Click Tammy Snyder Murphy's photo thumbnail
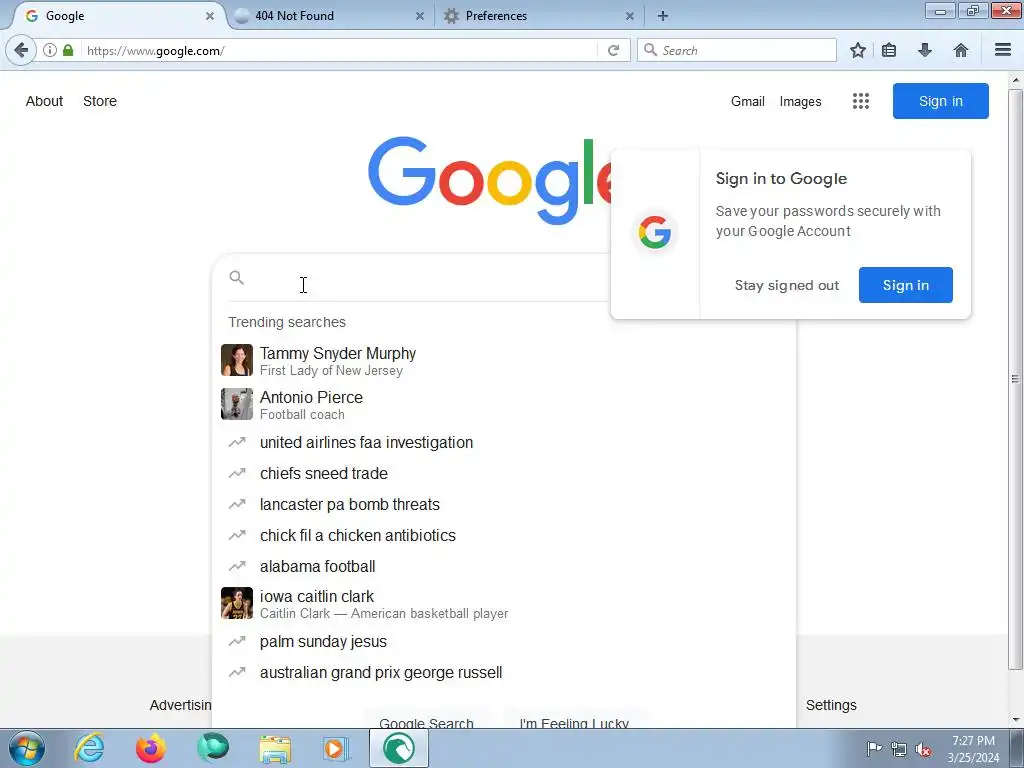The height and width of the screenshot is (768, 1024). pos(236,360)
